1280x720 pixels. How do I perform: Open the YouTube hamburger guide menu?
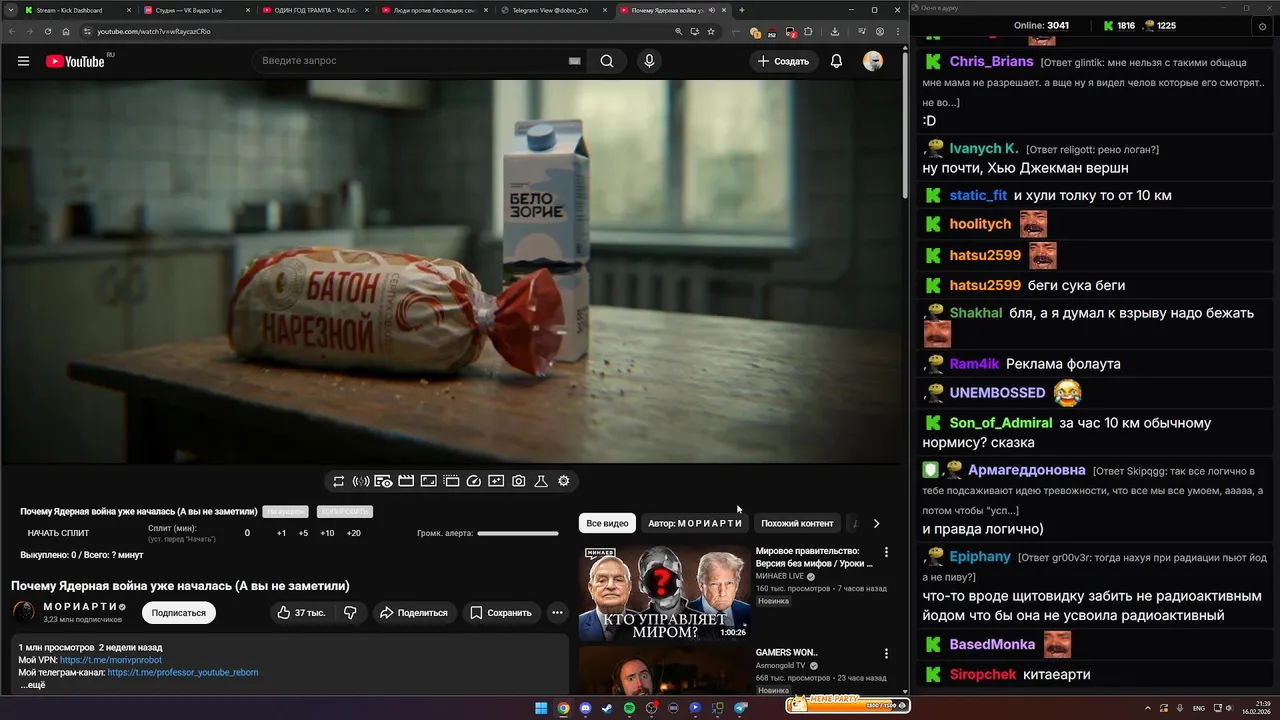click(23, 61)
